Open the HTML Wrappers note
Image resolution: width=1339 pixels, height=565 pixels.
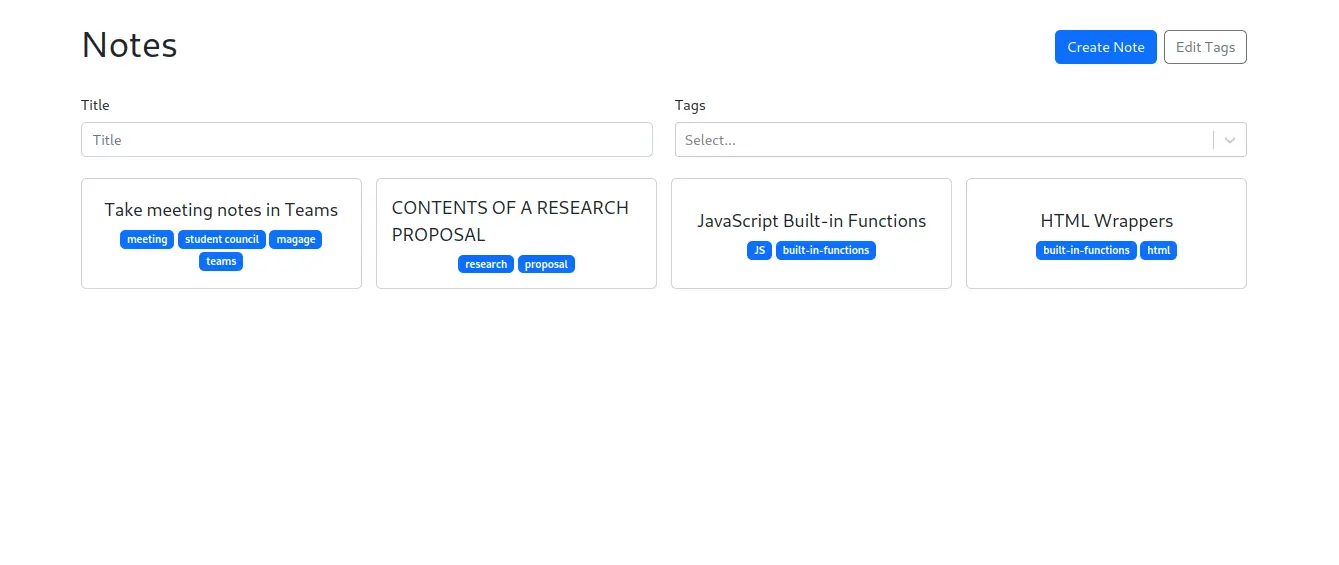1106,234
